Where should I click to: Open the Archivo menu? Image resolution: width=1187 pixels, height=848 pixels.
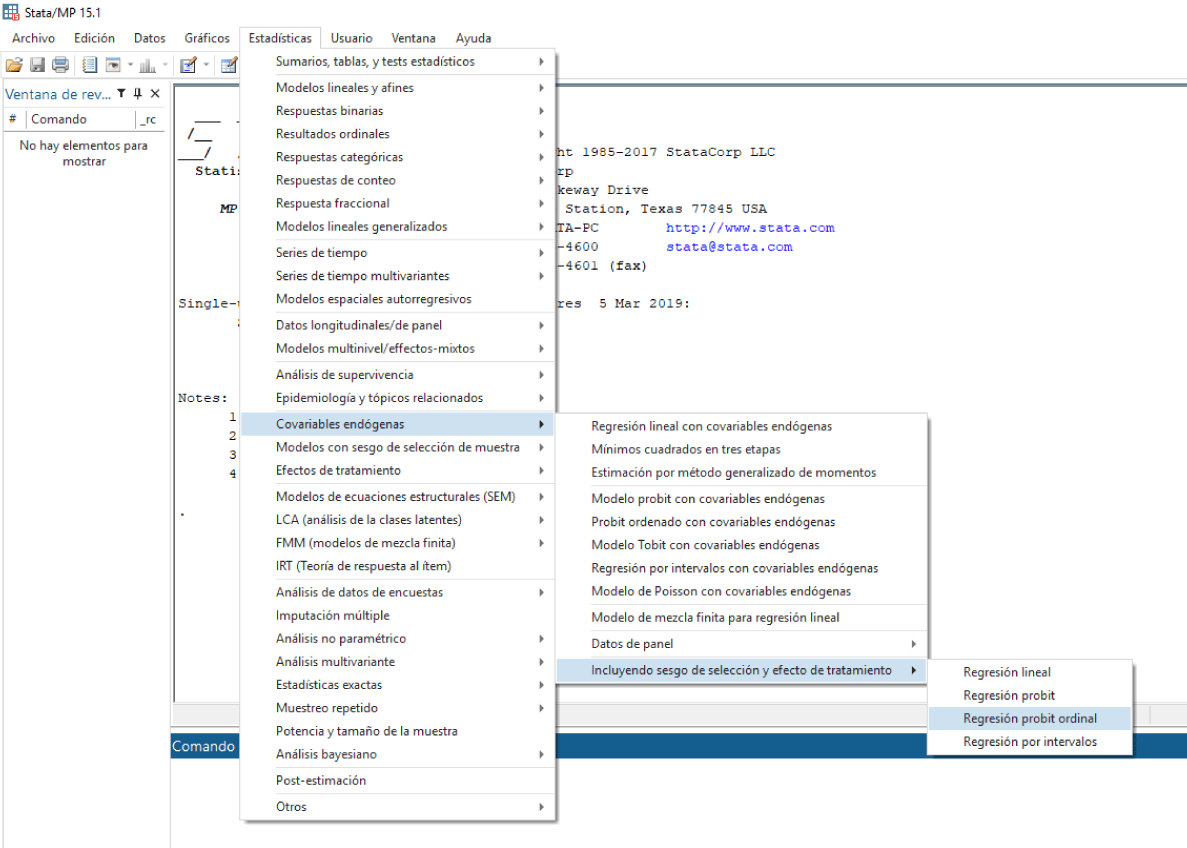coord(33,38)
